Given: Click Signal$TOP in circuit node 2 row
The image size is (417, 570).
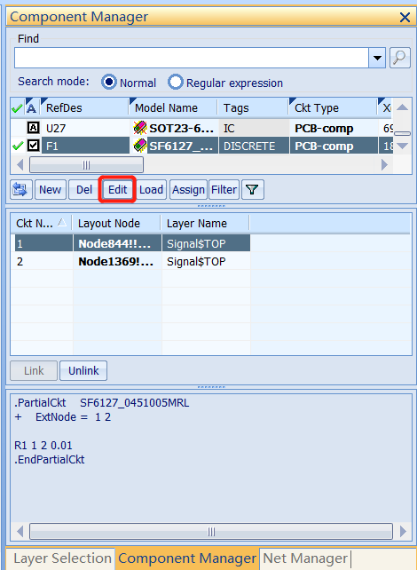Looking at the screenshot, I should point(206,261).
